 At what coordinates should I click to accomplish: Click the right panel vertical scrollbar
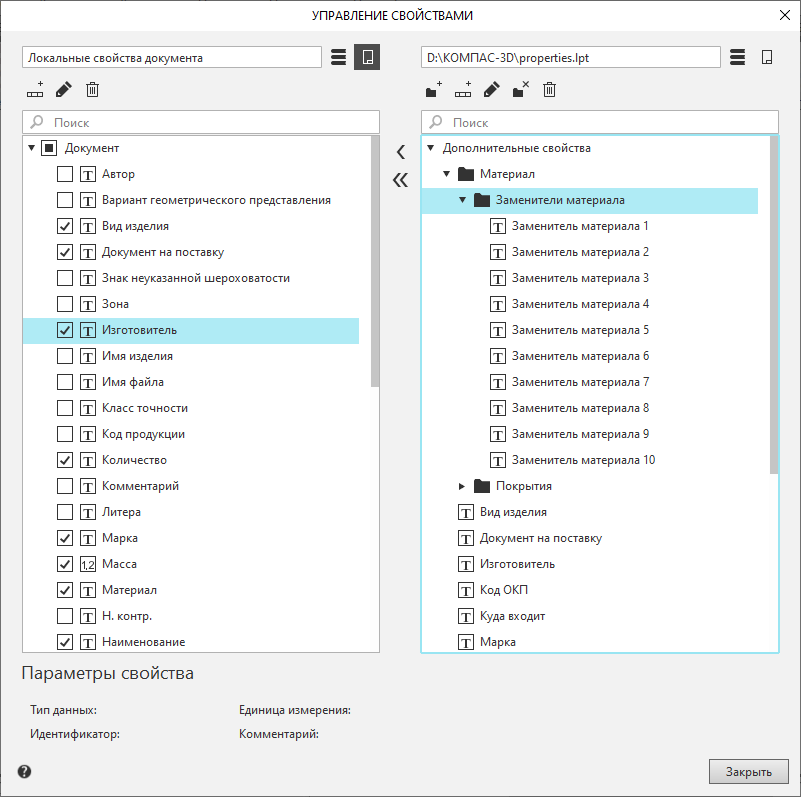774,300
